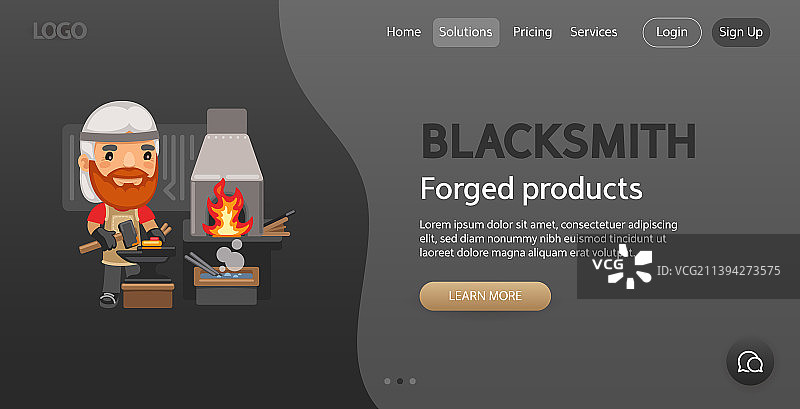Open the Solutions menu item
Viewport: 800px width, 409px height.
tap(466, 32)
